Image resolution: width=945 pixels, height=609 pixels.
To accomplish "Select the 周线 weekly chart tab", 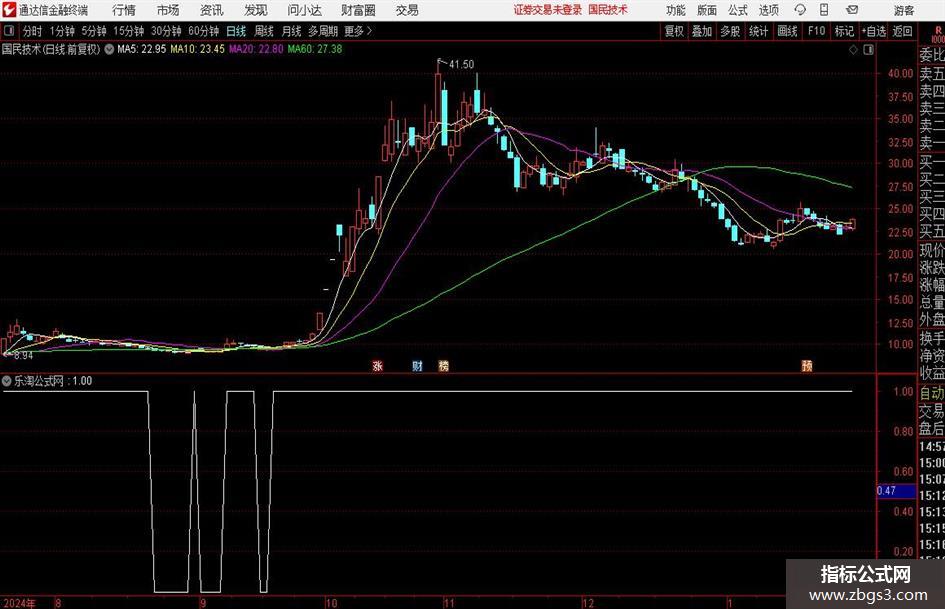I will pos(263,31).
